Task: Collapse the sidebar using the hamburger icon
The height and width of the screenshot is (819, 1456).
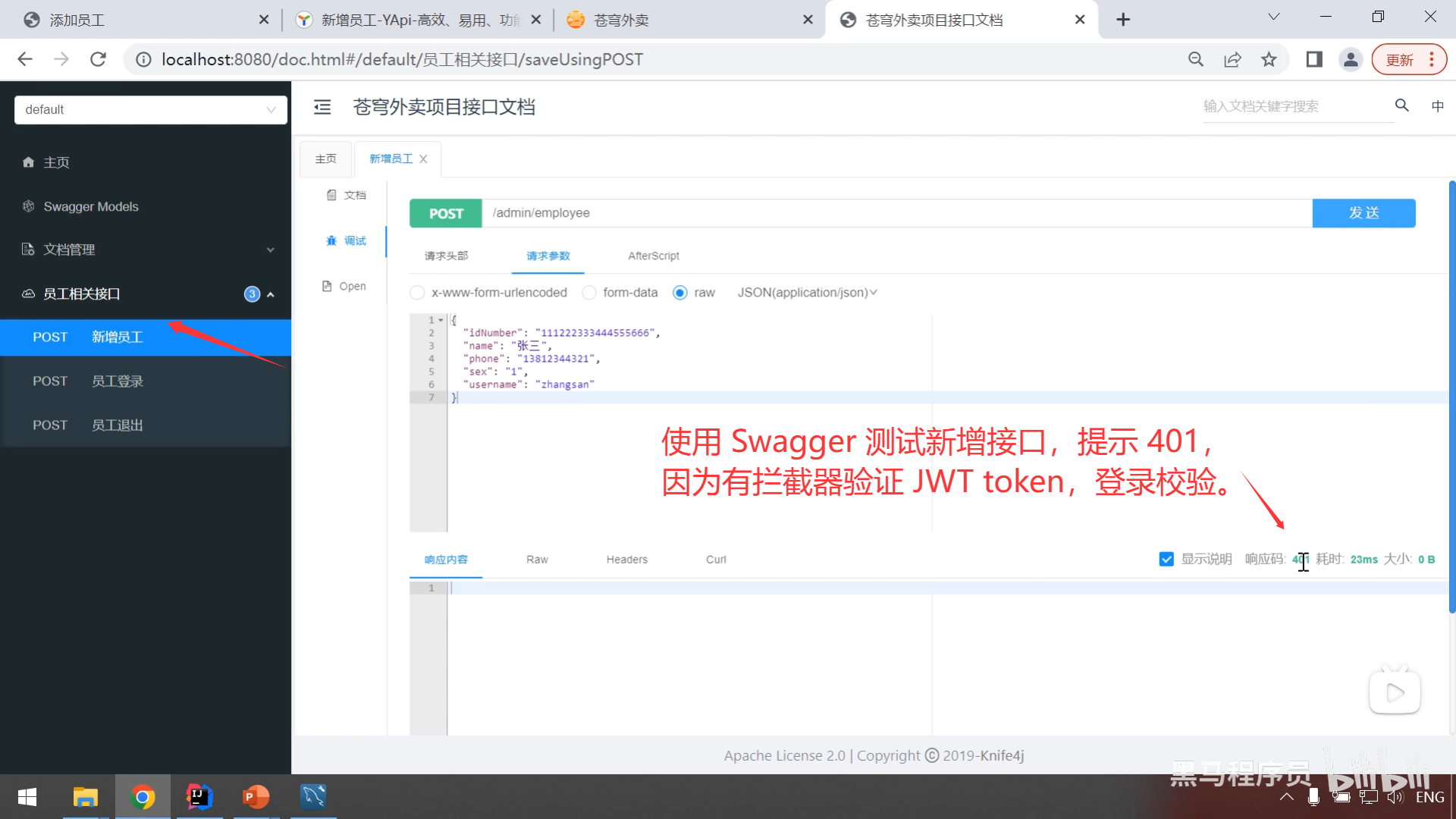Action: pos(322,107)
